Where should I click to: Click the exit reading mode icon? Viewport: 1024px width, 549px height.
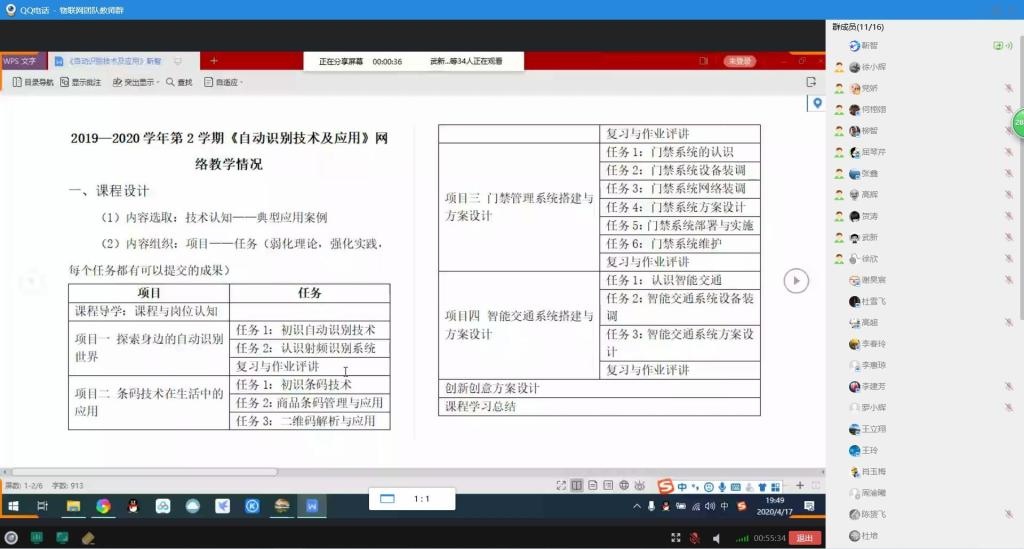[811, 82]
